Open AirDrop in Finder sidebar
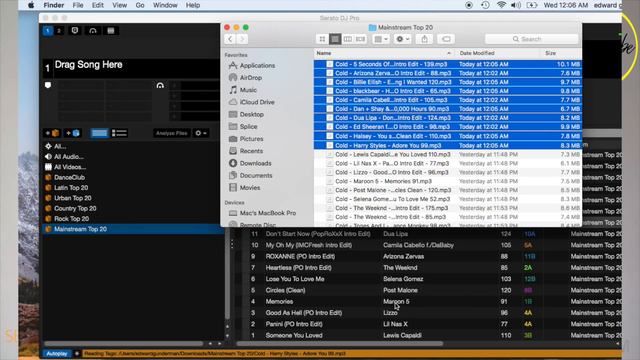Screen dimensions: 640x360 [251, 78]
